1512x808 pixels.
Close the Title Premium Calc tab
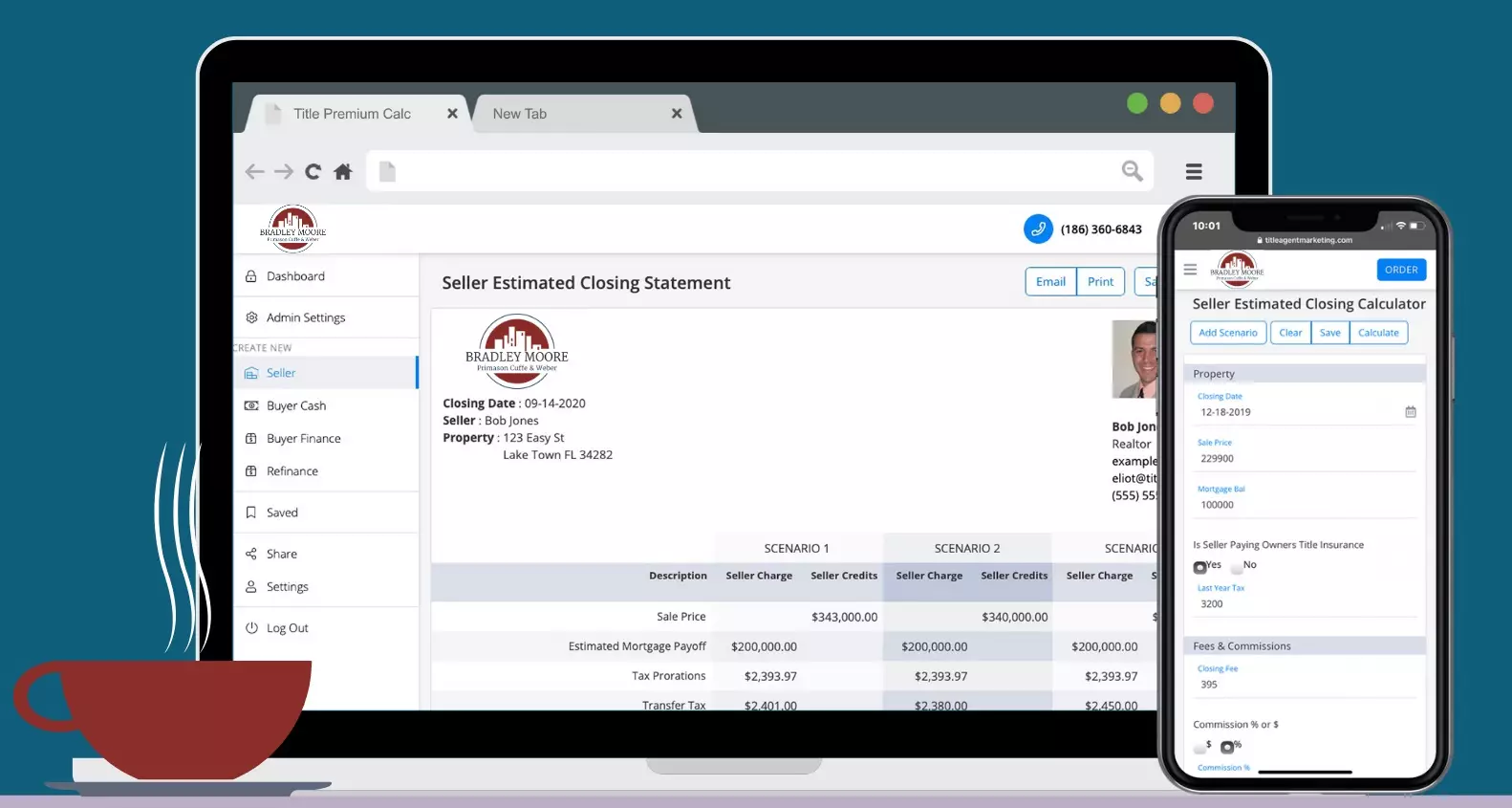tap(452, 114)
